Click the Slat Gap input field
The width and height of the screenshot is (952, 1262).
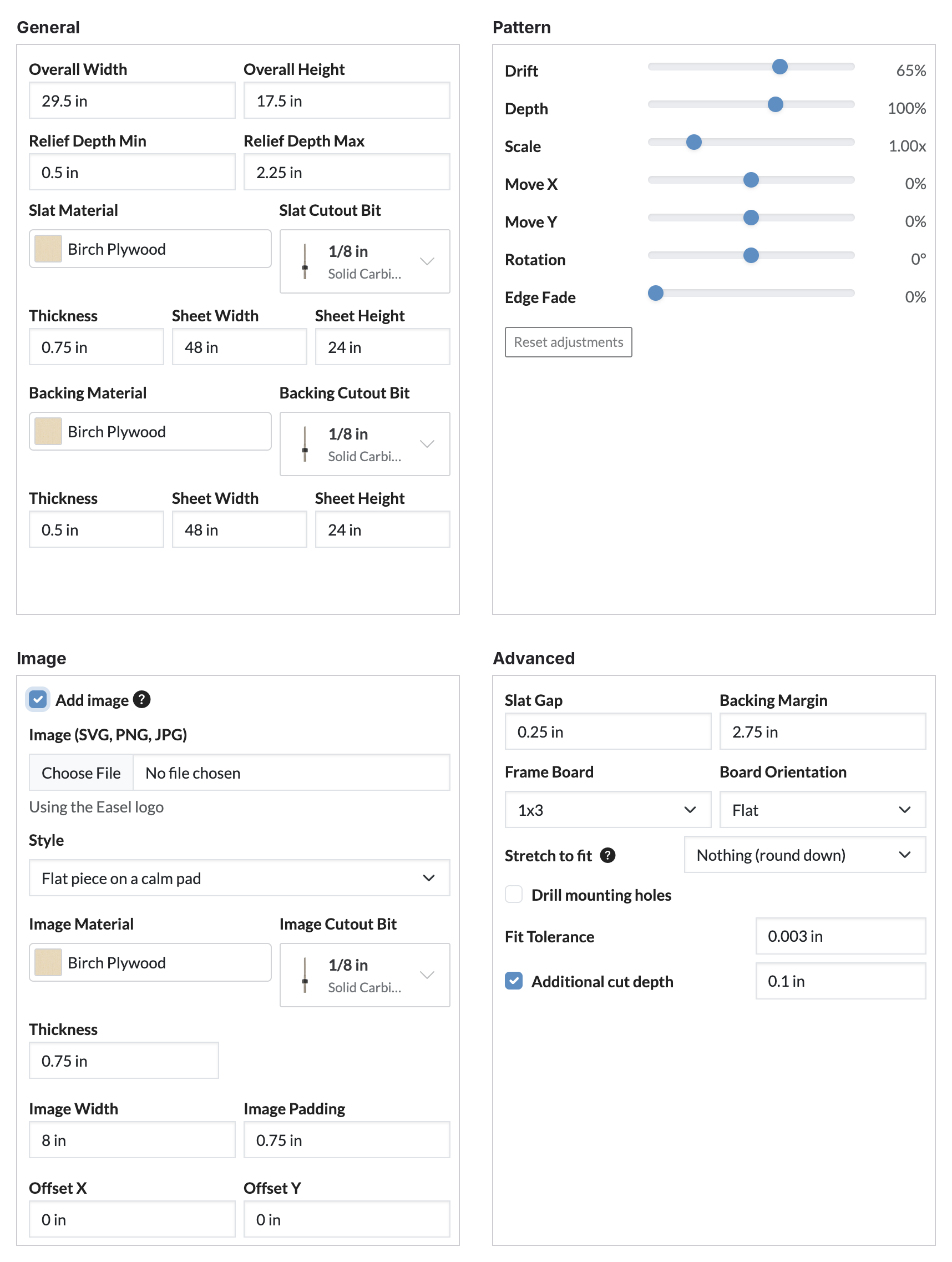pyautogui.click(x=607, y=731)
